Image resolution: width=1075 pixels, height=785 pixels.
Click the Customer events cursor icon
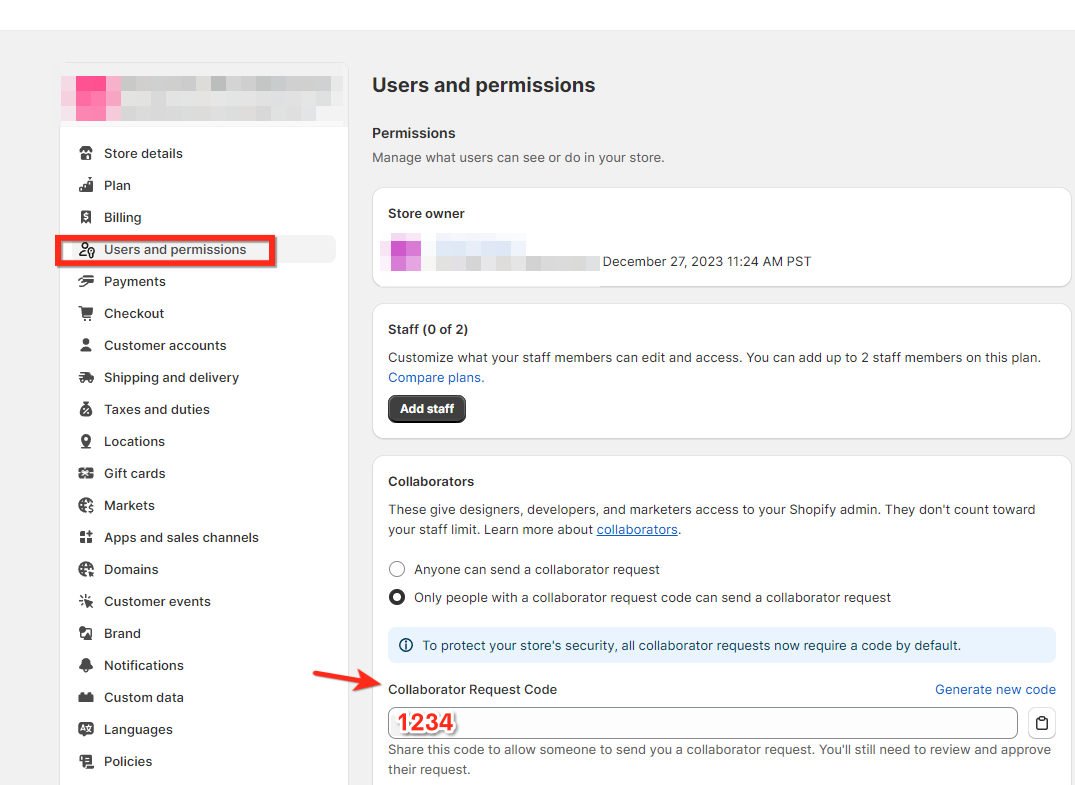(x=86, y=602)
